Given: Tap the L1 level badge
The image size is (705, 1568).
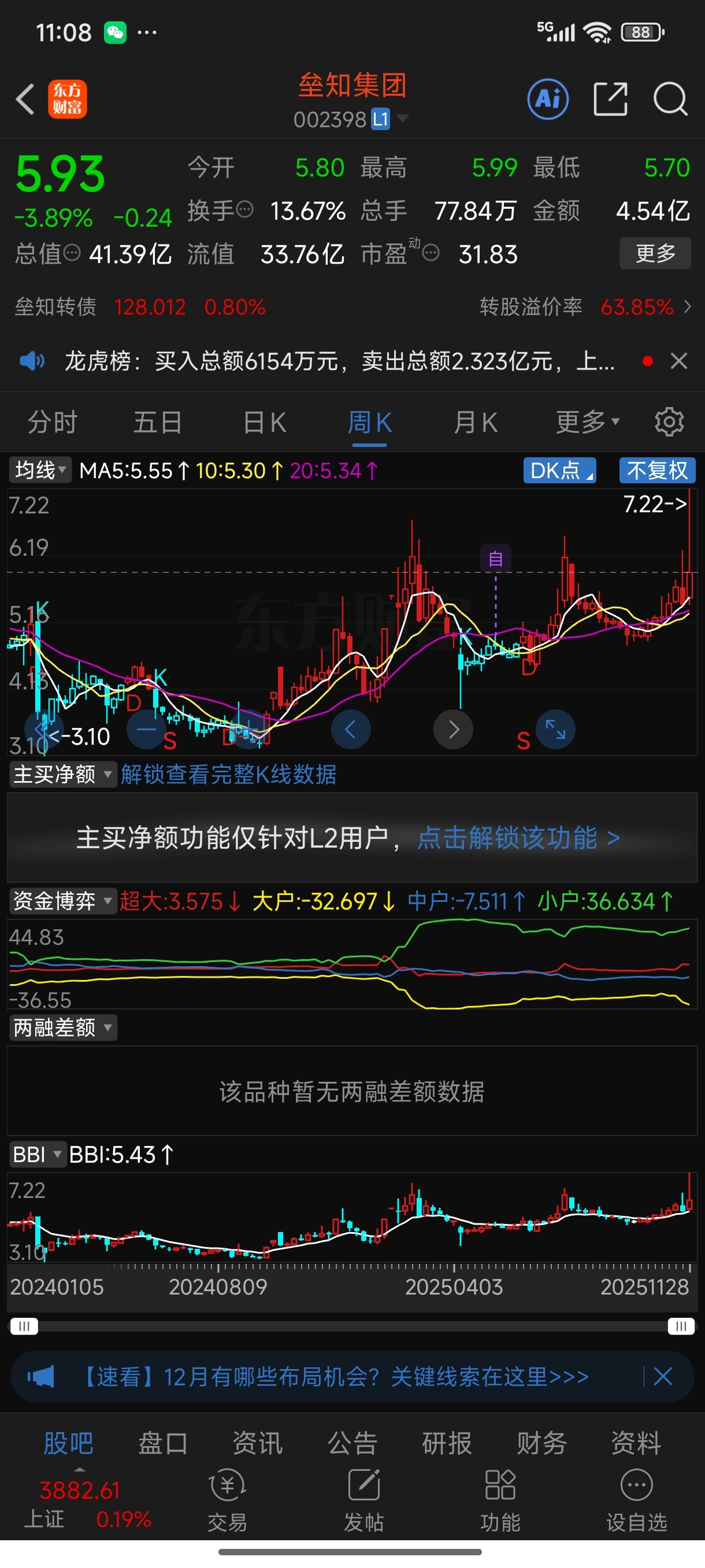Looking at the screenshot, I should click(x=380, y=119).
